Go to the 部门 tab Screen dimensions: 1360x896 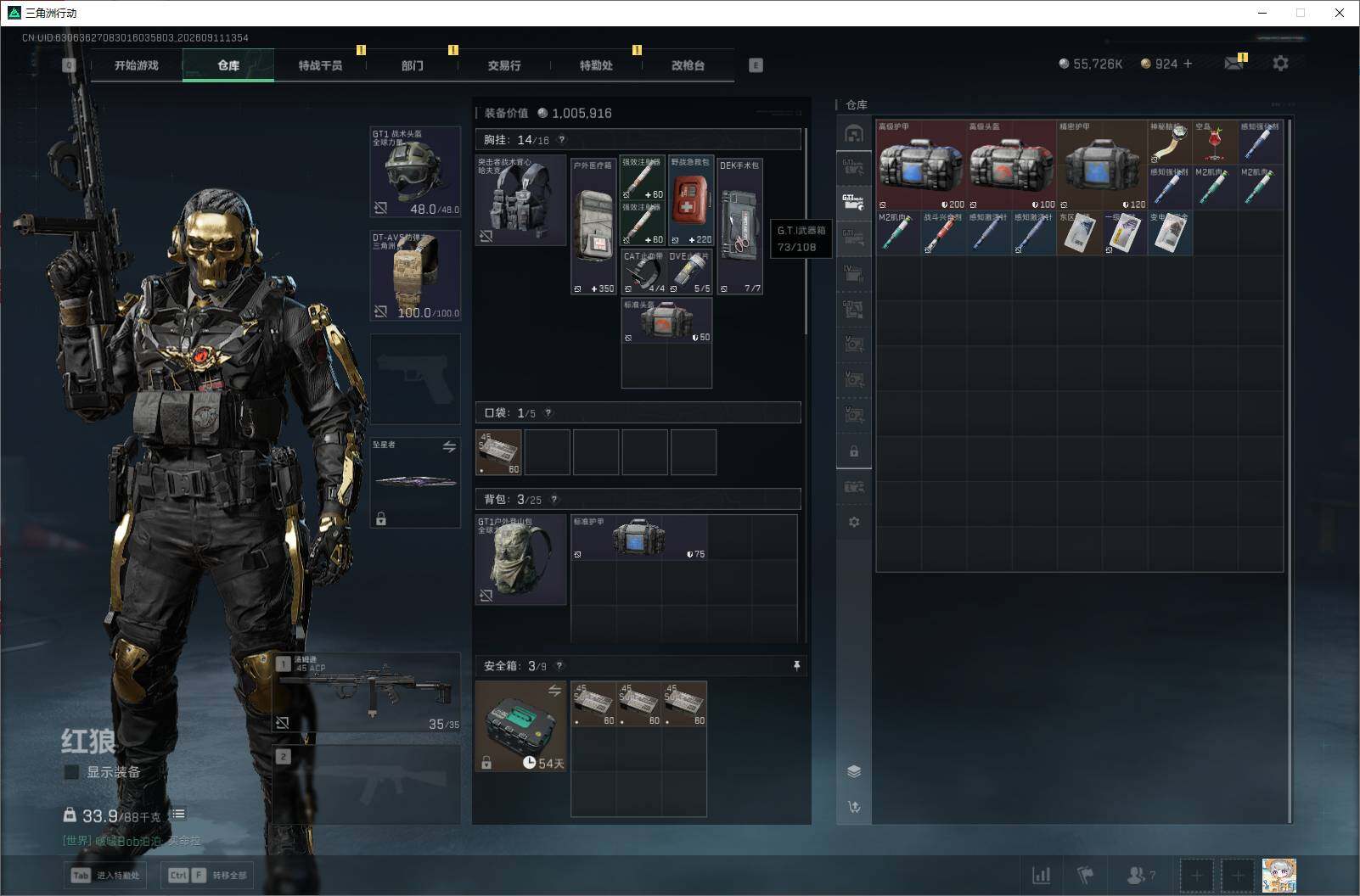pos(412,65)
